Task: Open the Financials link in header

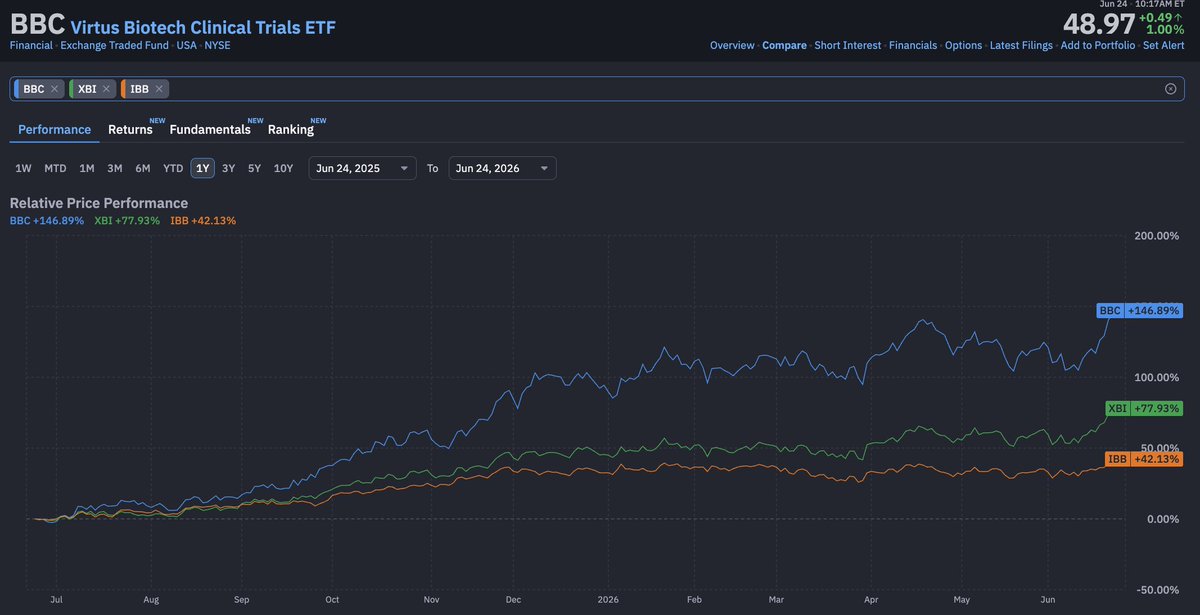Action: click(x=913, y=46)
